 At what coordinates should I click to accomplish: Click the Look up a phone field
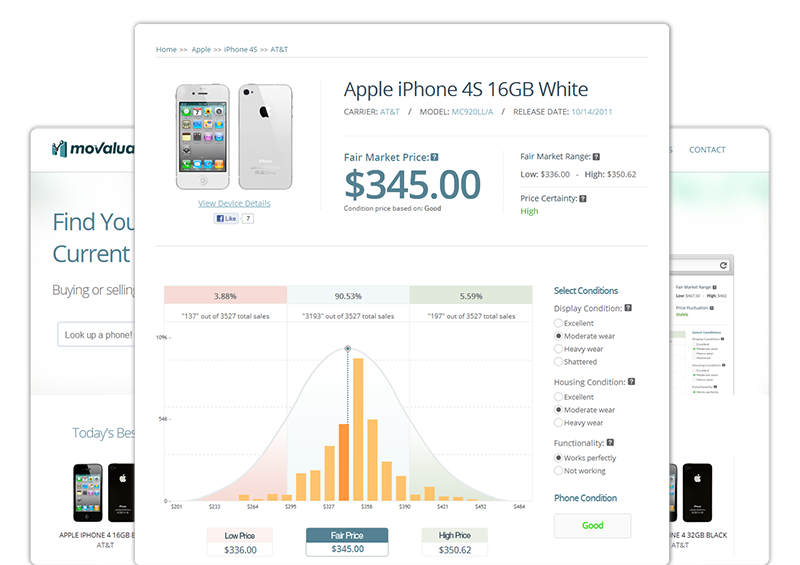tap(97, 335)
